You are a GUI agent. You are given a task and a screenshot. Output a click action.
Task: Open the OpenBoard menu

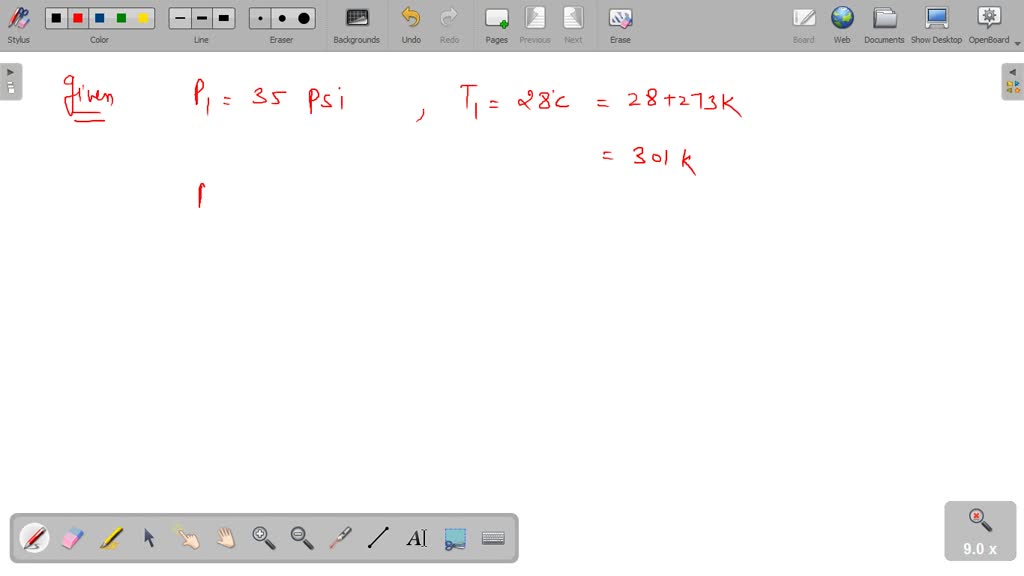click(989, 25)
